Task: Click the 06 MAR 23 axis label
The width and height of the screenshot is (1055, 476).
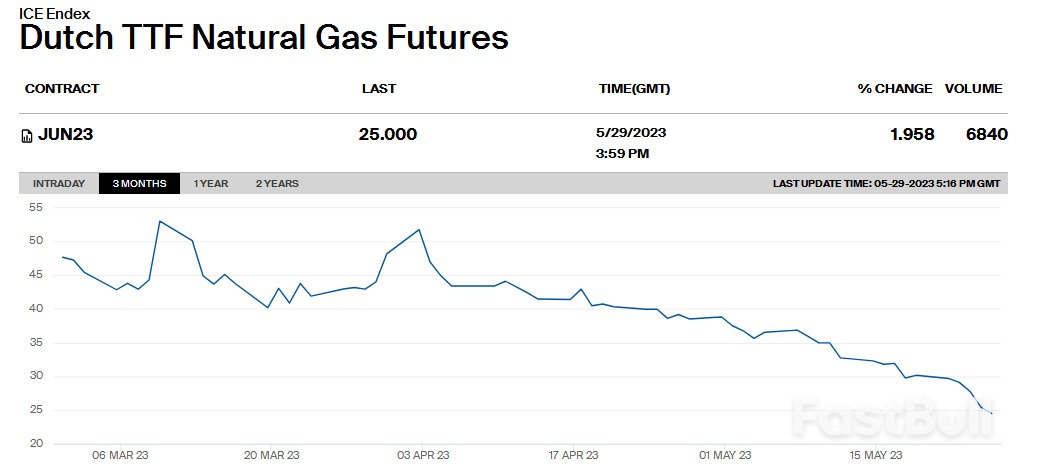Action: pyautogui.click(x=120, y=455)
